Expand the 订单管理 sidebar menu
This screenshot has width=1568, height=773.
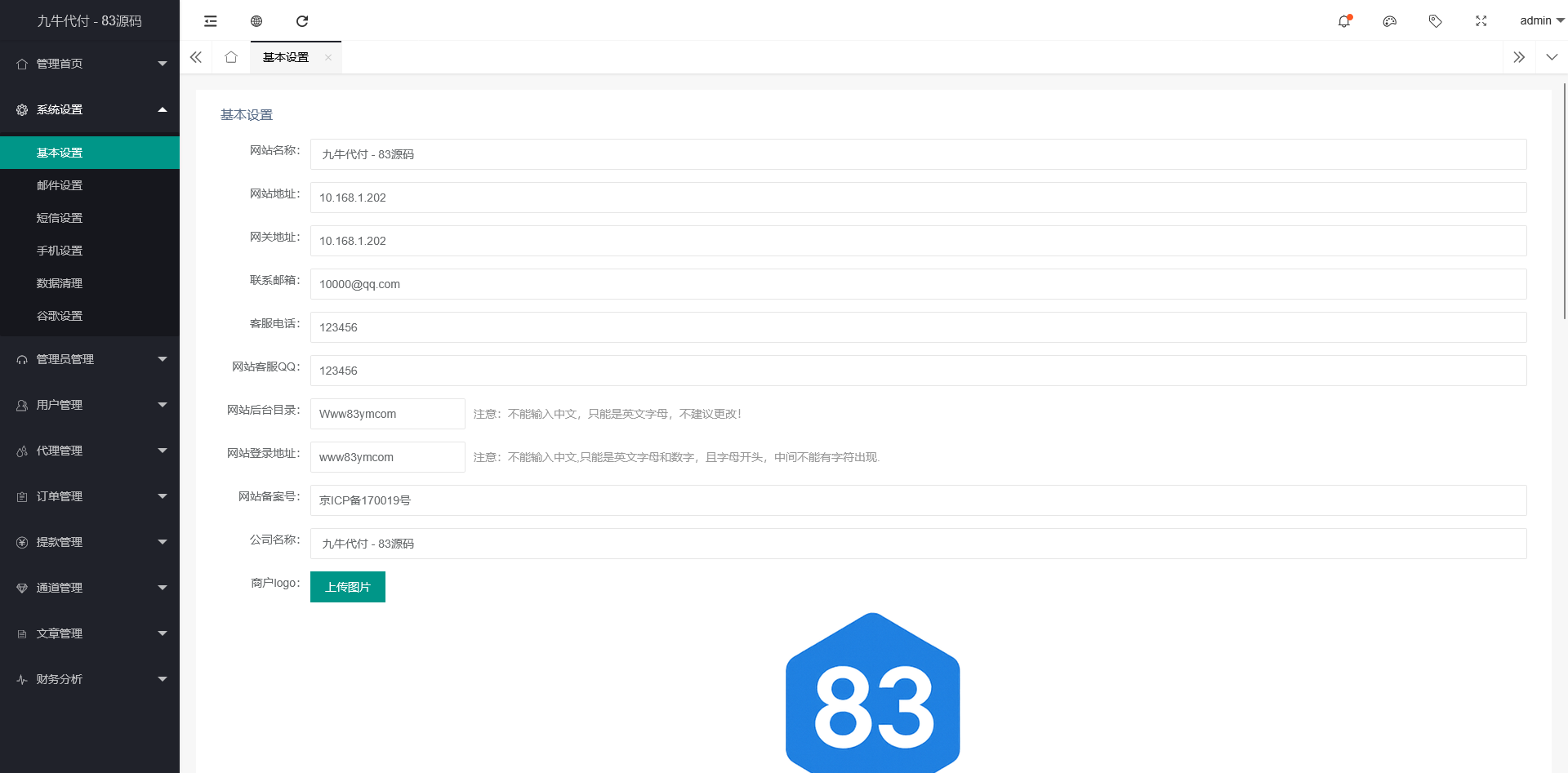click(90, 496)
